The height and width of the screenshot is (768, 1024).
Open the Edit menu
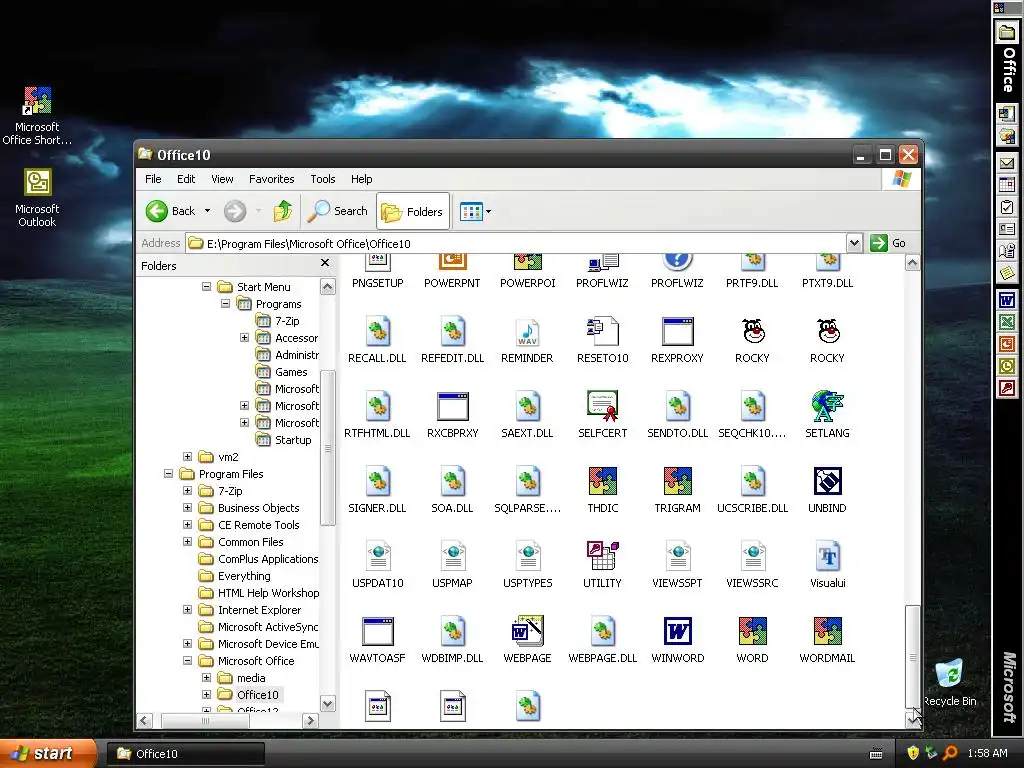click(x=186, y=179)
